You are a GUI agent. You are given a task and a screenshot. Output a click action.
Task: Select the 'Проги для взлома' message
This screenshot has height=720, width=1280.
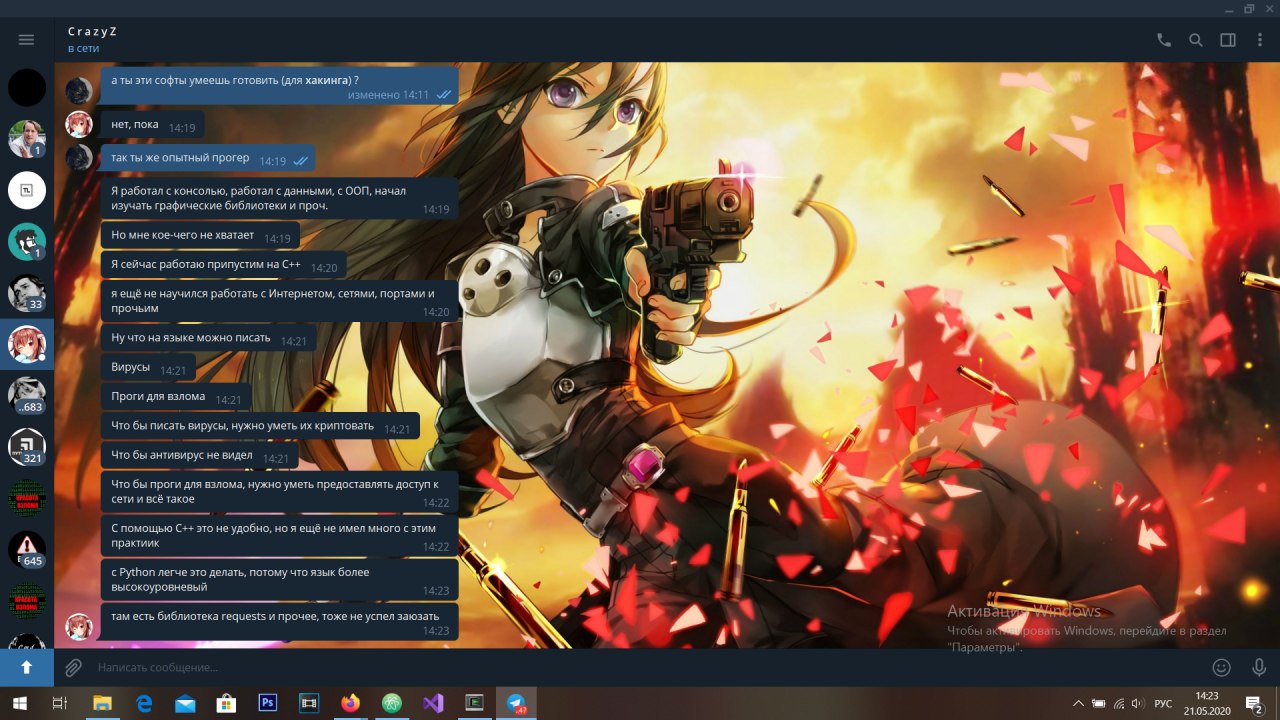tap(175, 396)
